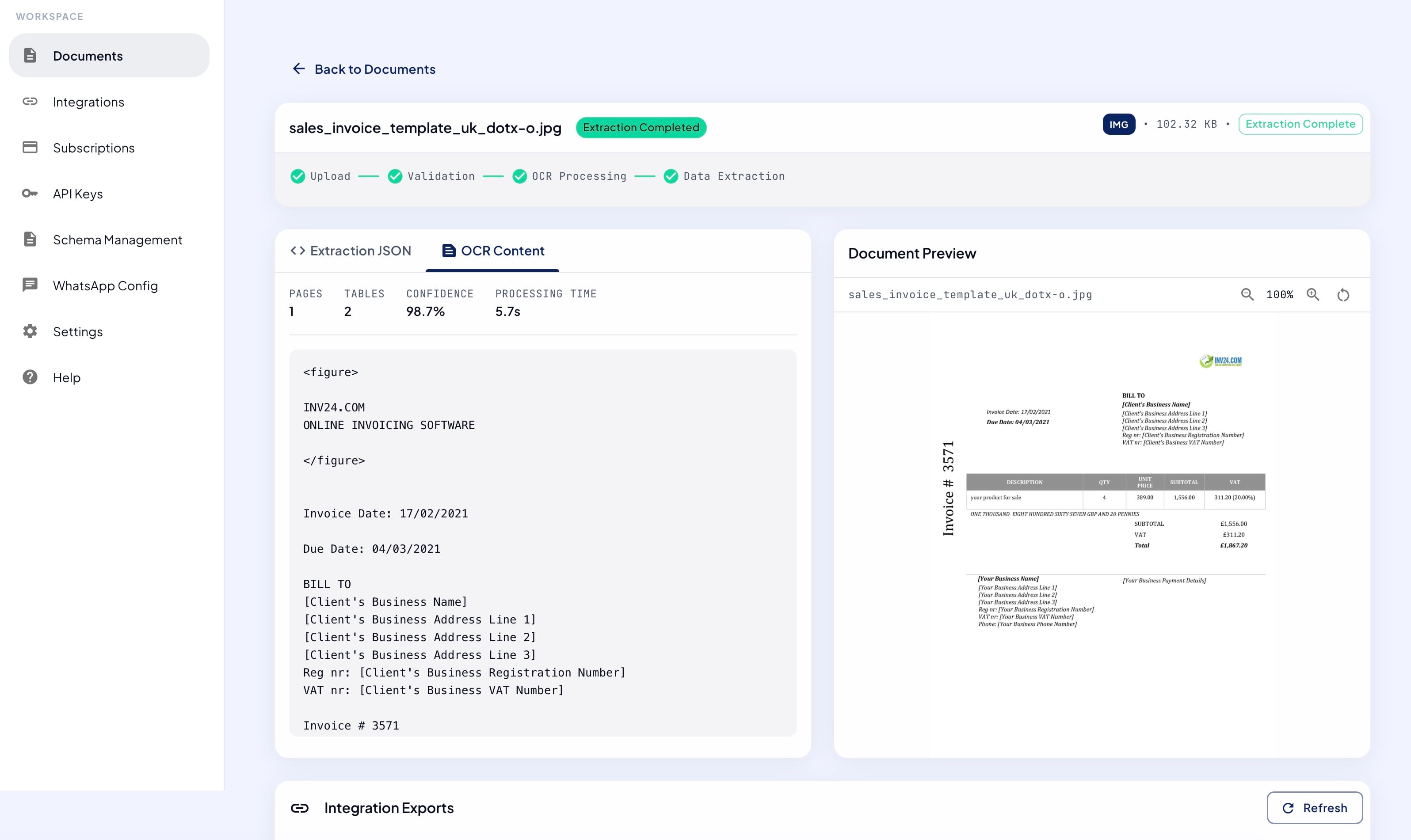This screenshot has height=840, width=1411.
Task: Open Schema Management in sidebar
Action: pos(117,239)
